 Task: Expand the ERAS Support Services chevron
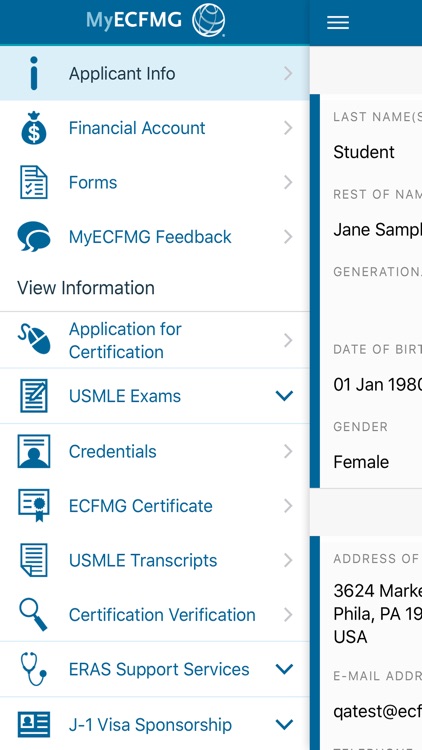click(284, 669)
